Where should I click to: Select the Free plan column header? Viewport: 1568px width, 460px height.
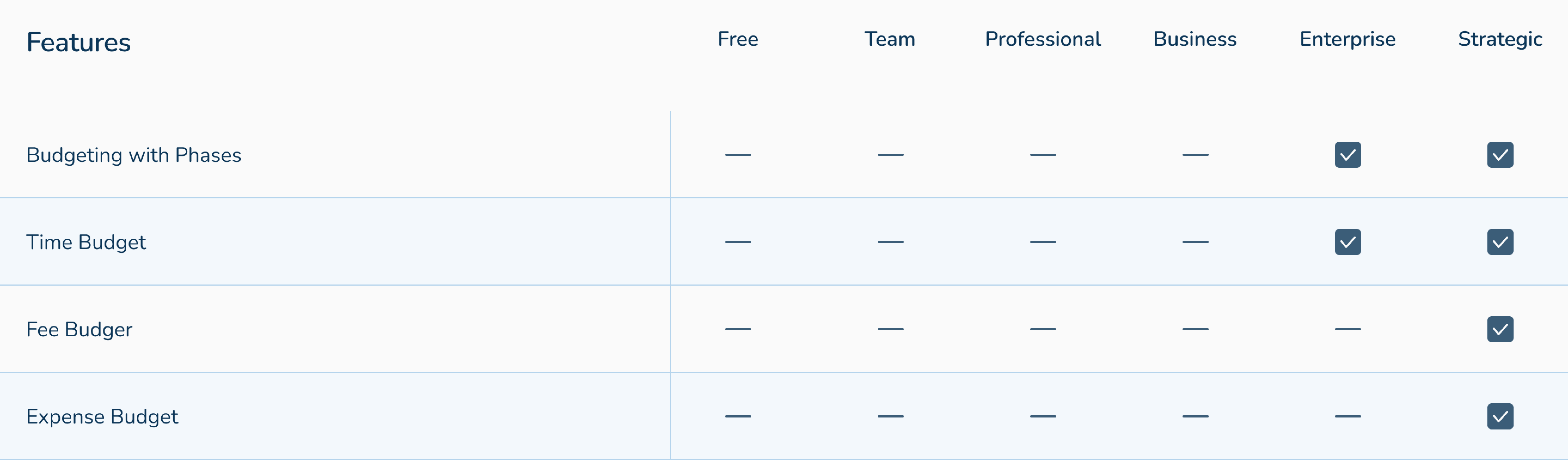[x=738, y=39]
